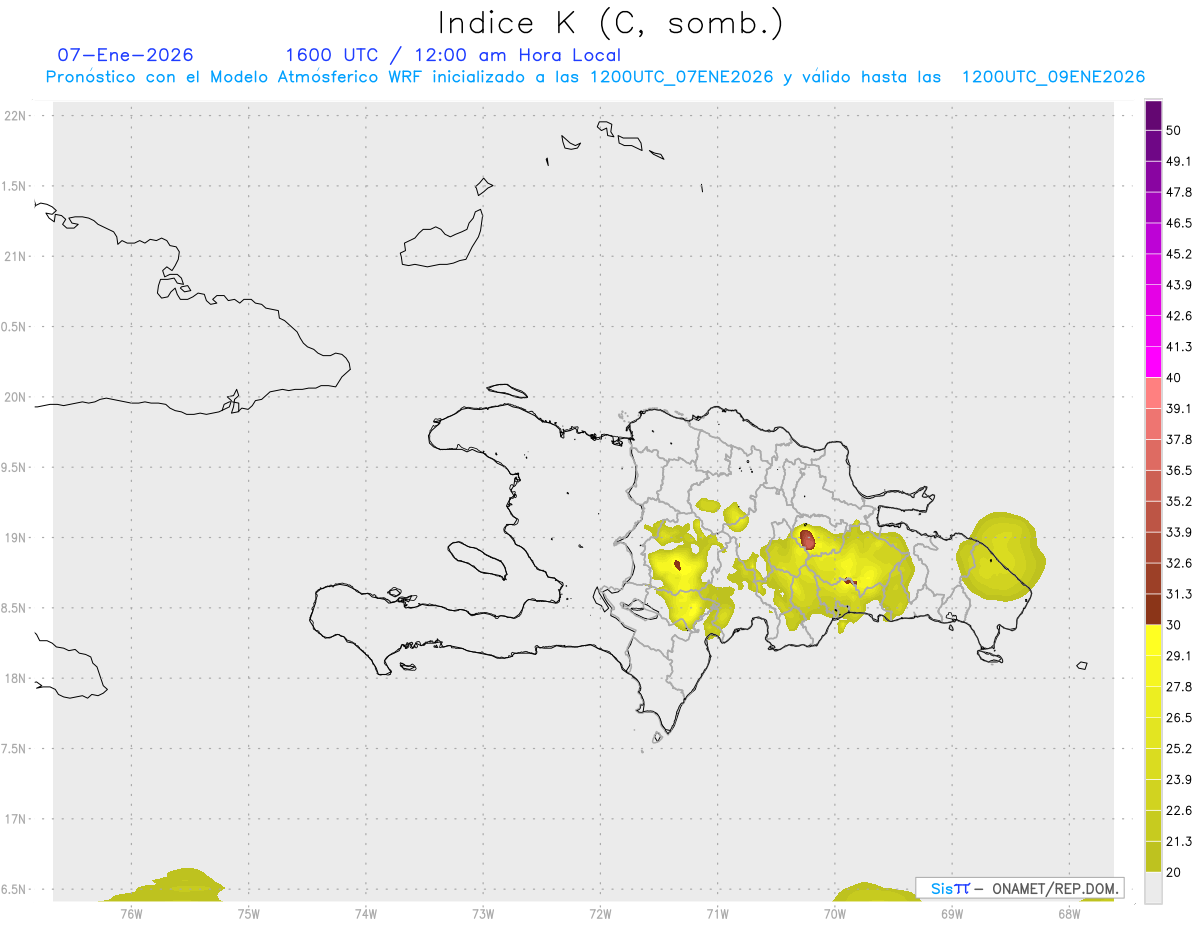The image size is (1200, 927).
Task: Click the colorbar label "23.9"
Action: pos(1179,779)
